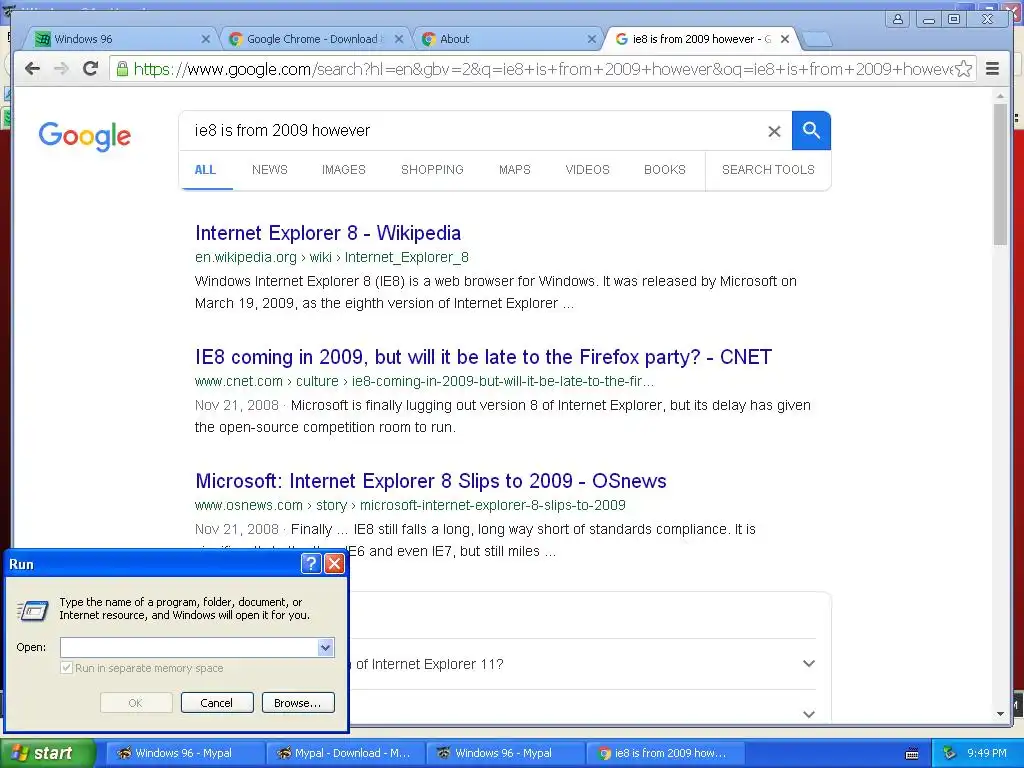Open SEARCH TOOLS options
The width and height of the screenshot is (1024, 768).
coord(768,170)
